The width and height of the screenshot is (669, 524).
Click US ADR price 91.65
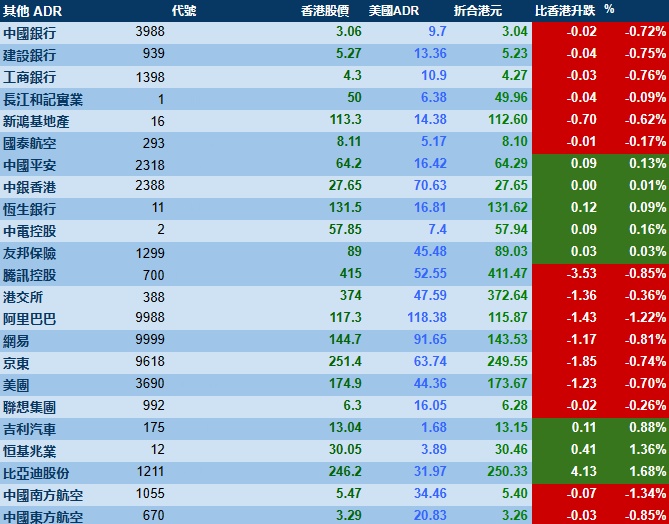430,339
